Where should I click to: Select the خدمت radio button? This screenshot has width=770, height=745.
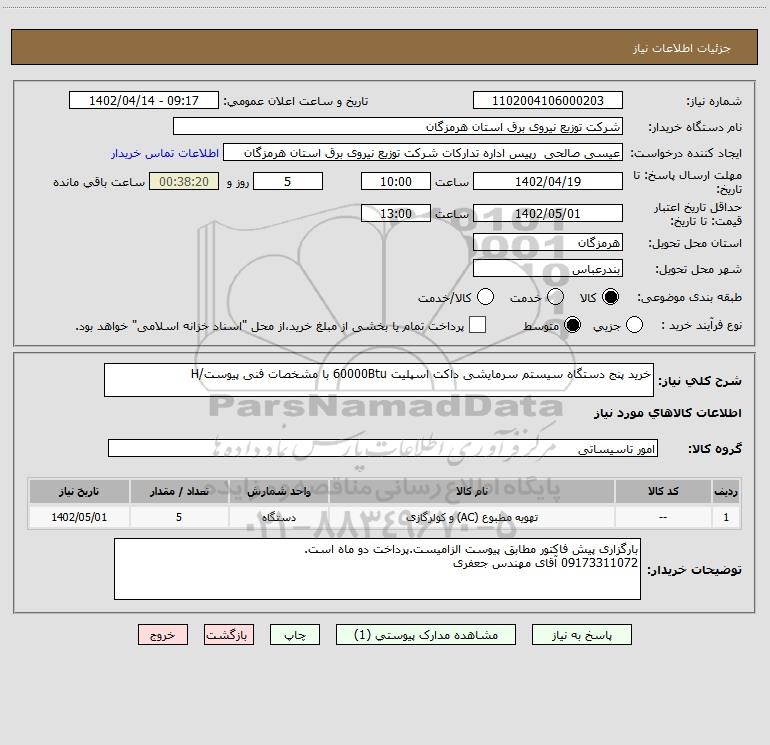tap(555, 297)
